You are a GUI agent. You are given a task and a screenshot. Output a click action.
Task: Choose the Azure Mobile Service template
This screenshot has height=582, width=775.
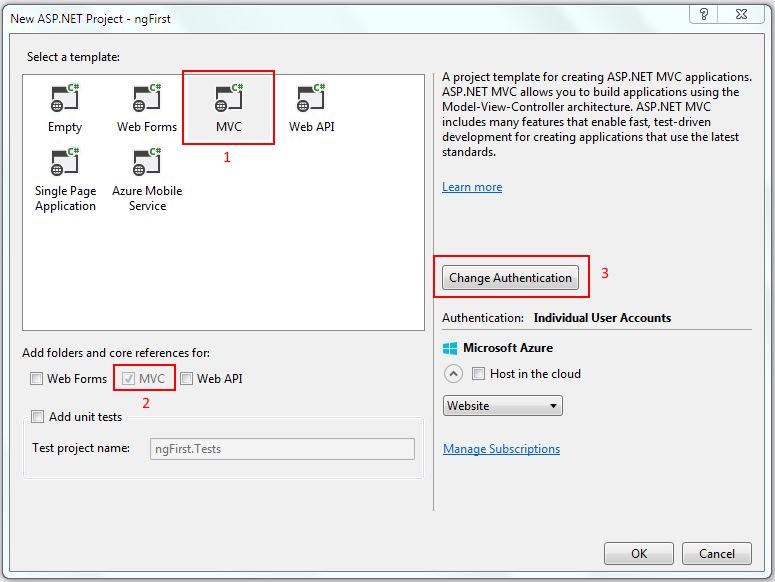[x=147, y=180]
